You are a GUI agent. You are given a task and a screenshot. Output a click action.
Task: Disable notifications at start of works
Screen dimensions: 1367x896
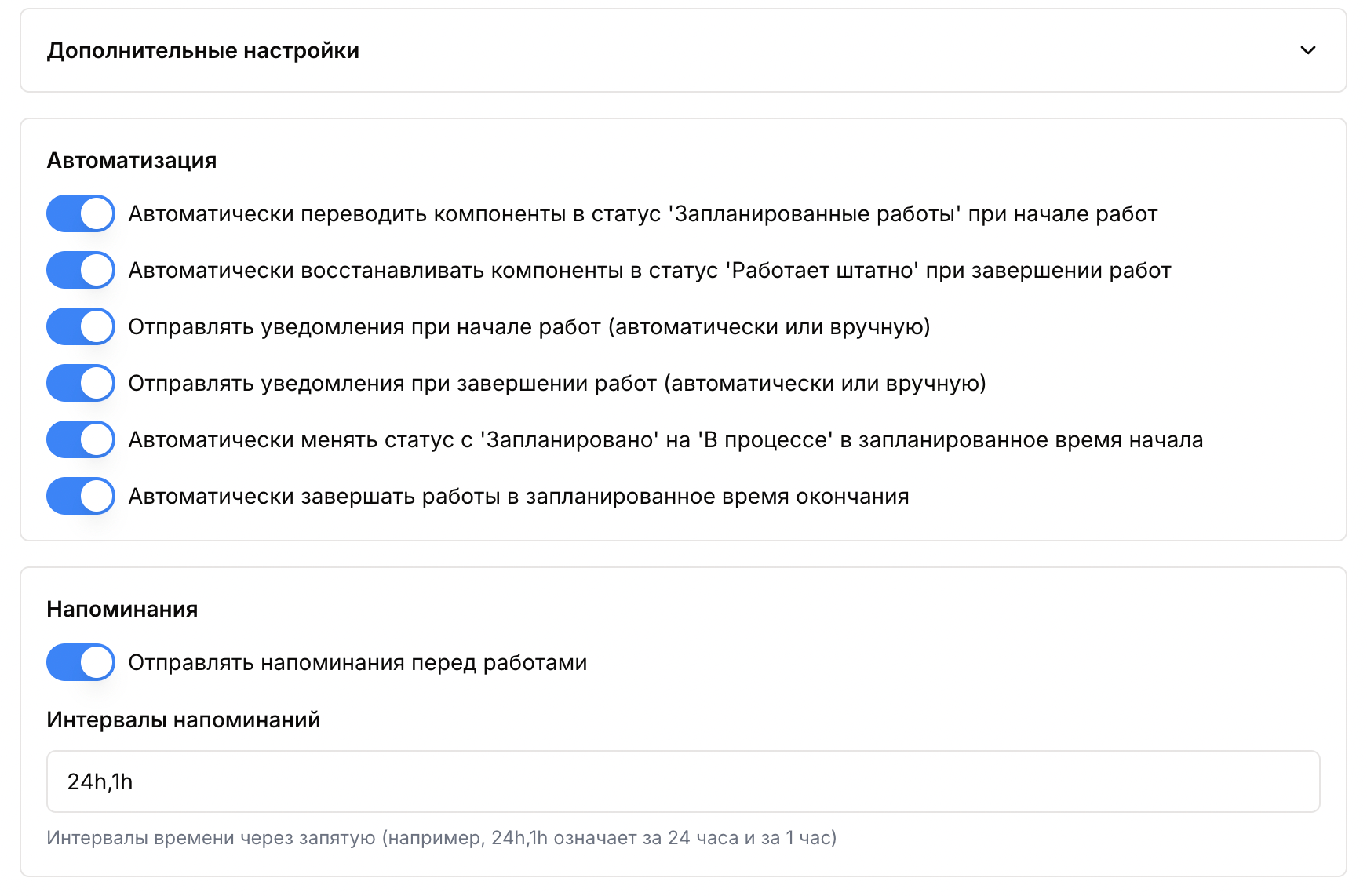pos(79,326)
